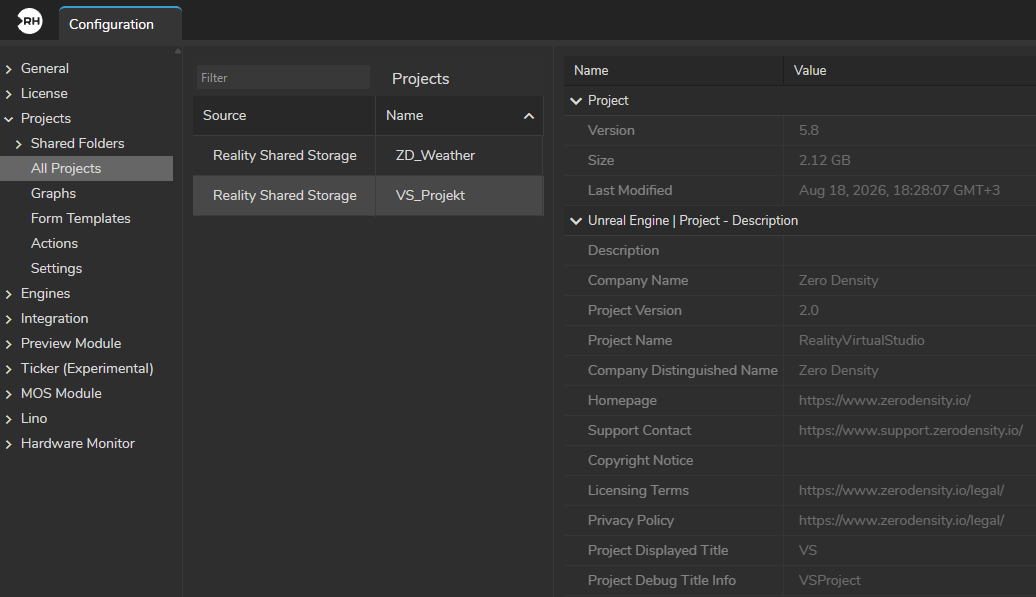The width and height of the screenshot is (1036, 597).
Task: Click the sidebar scroll-up arrow
Action: click(178, 52)
